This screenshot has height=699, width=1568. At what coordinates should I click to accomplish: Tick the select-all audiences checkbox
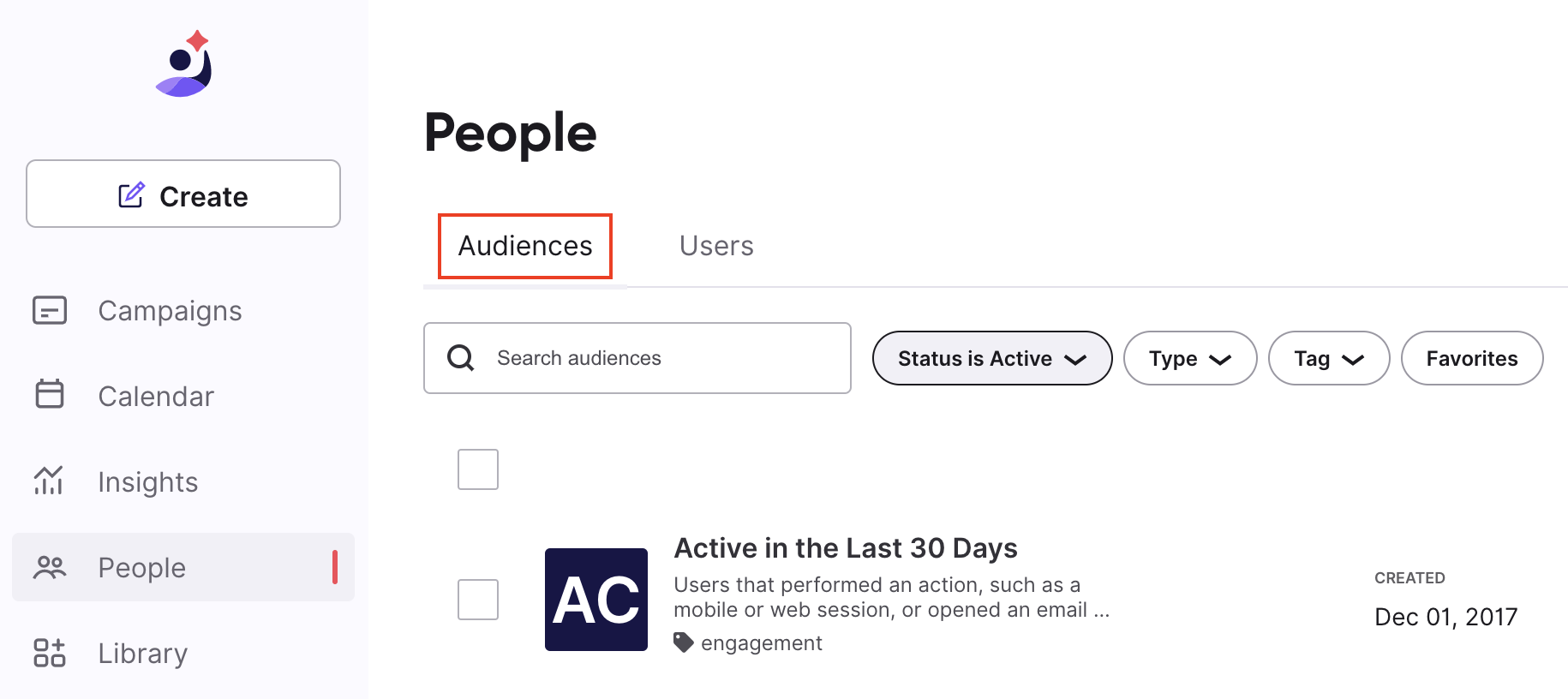coord(478,469)
